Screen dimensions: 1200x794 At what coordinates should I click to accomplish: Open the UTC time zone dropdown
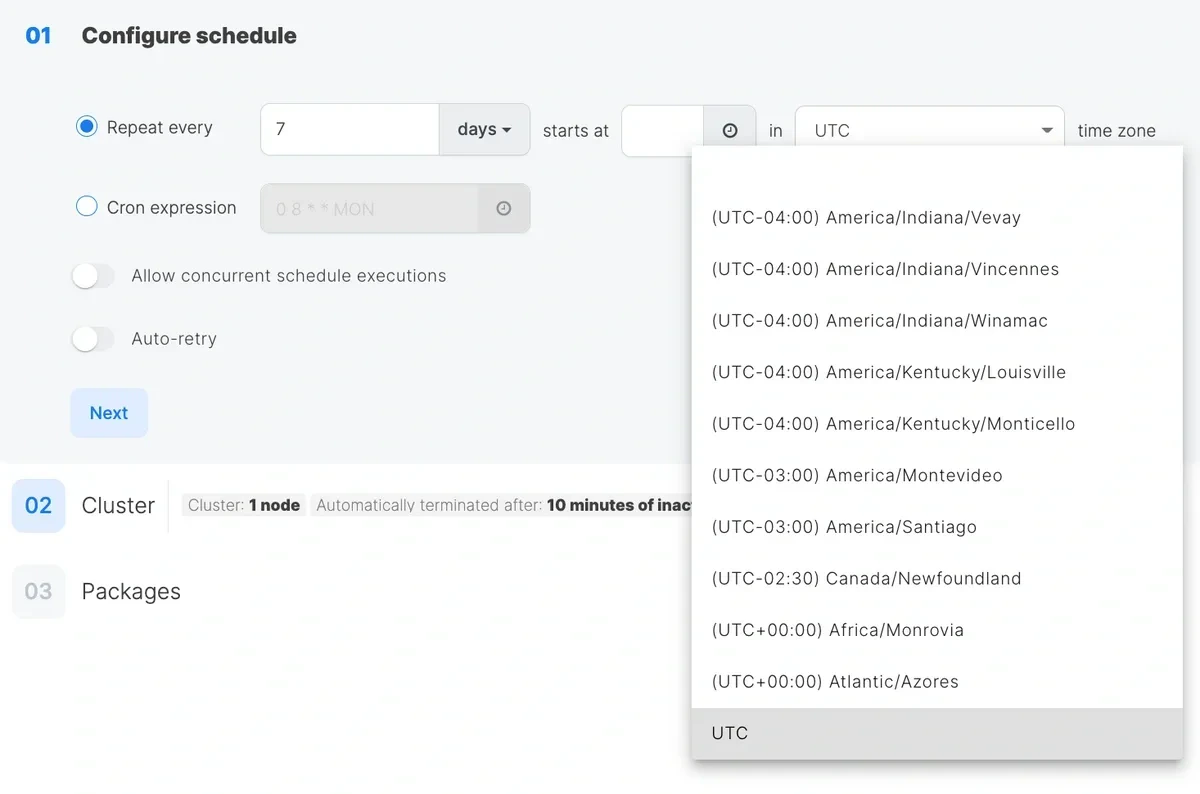click(x=929, y=128)
